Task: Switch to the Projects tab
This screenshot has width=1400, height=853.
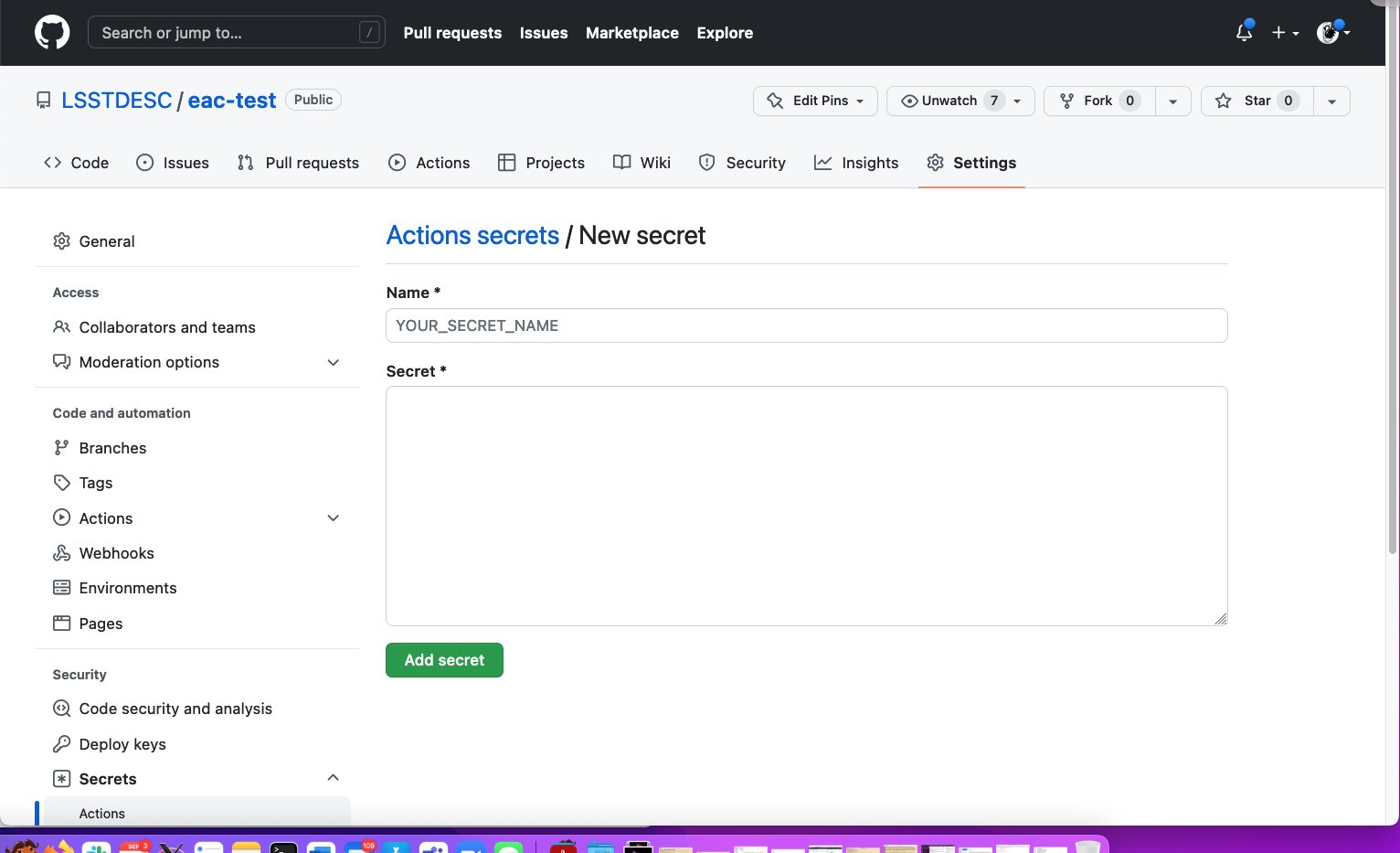Action: 541,163
